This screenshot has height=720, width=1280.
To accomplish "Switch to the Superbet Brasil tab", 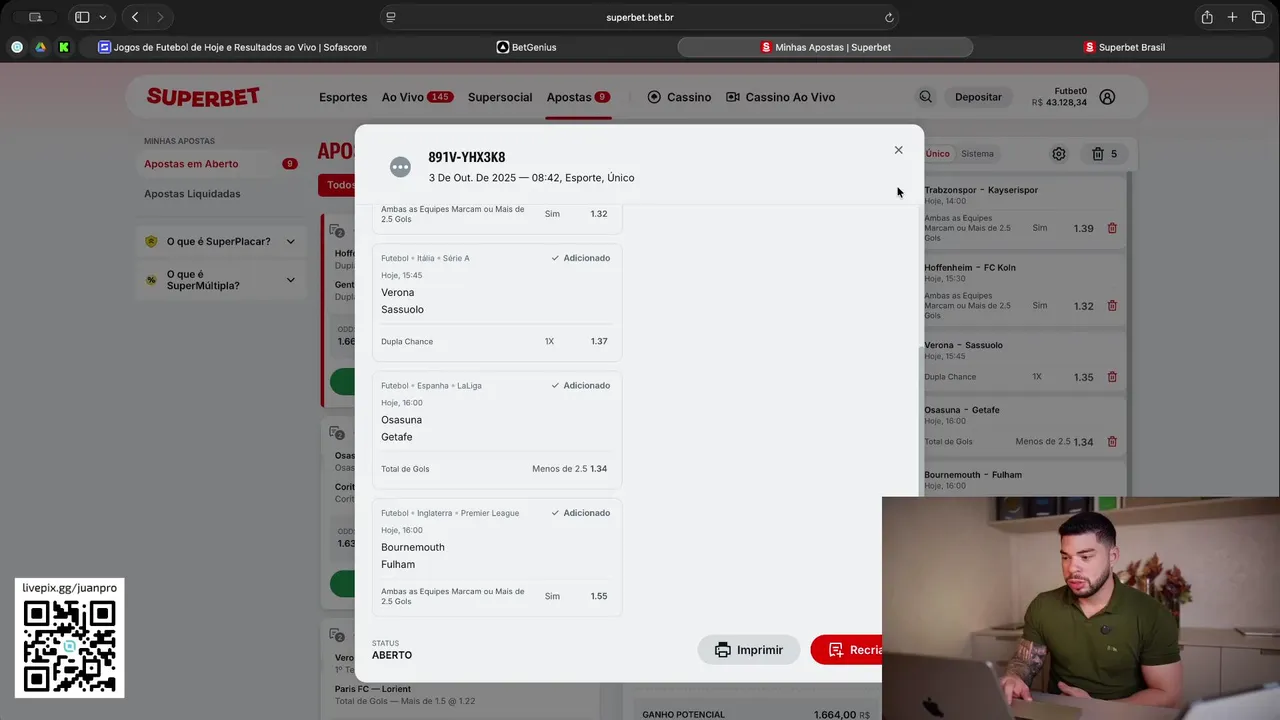I will pos(1123,47).
